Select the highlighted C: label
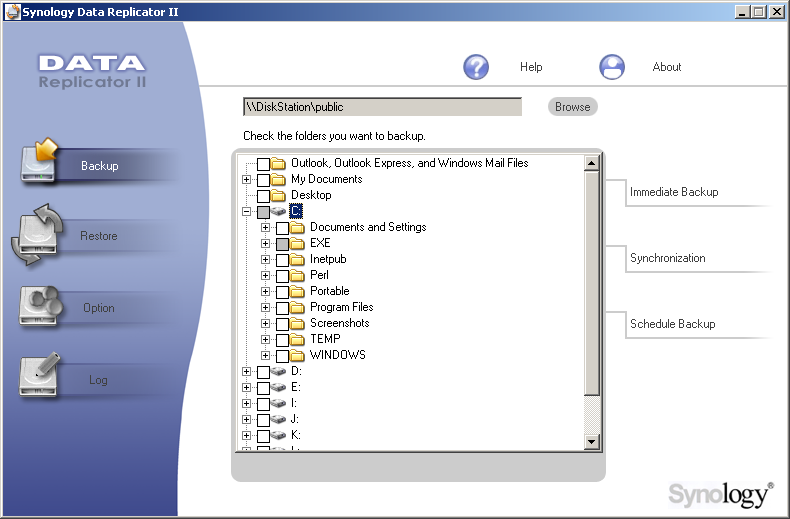The height and width of the screenshot is (519, 790). pyautogui.click(x=296, y=211)
